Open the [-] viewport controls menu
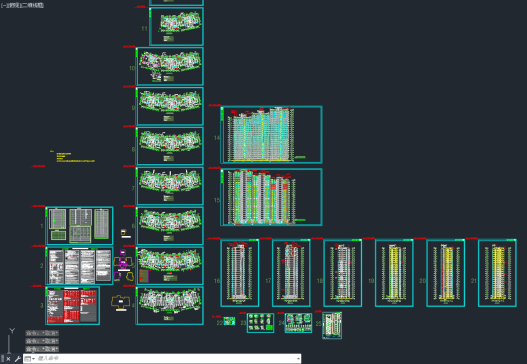527x364 pixels. (3, 5)
